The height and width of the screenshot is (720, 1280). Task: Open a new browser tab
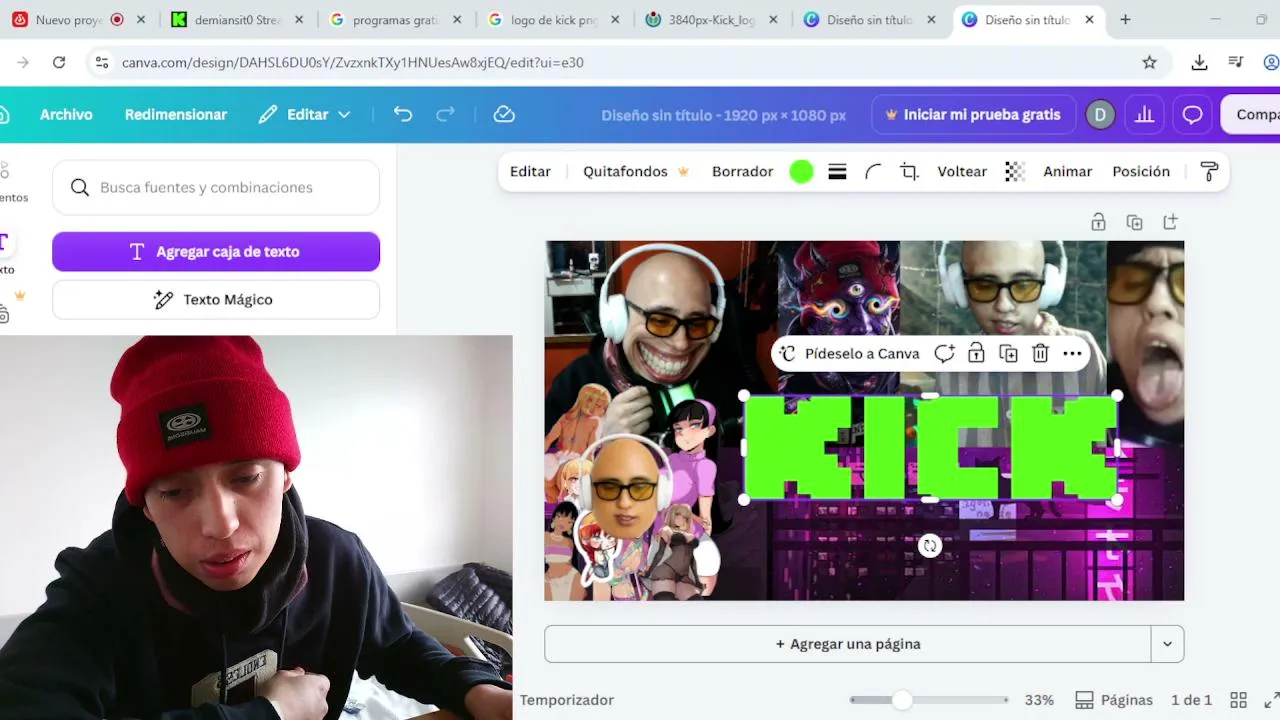[x=1125, y=19]
